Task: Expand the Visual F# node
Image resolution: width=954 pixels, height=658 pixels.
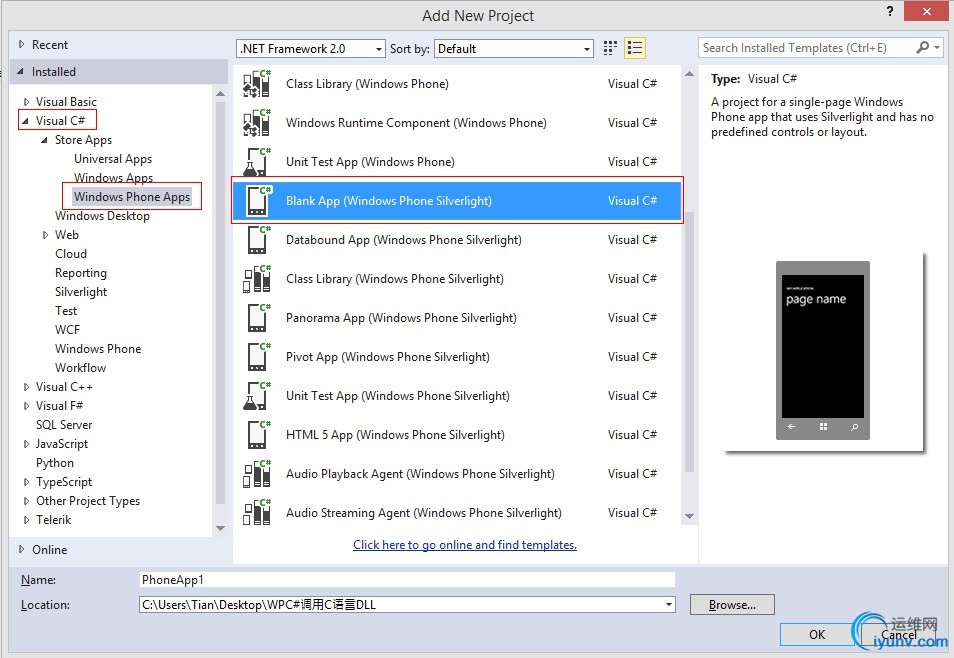Action: point(26,405)
